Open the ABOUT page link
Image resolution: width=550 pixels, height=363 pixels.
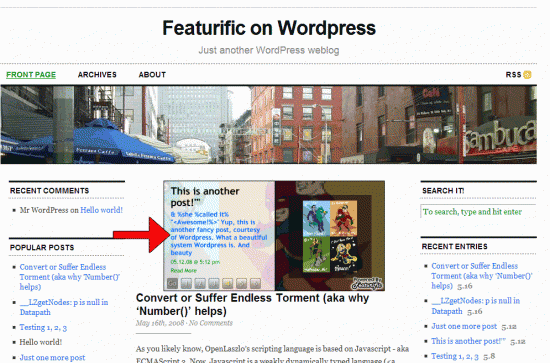click(x=152, y=75)
